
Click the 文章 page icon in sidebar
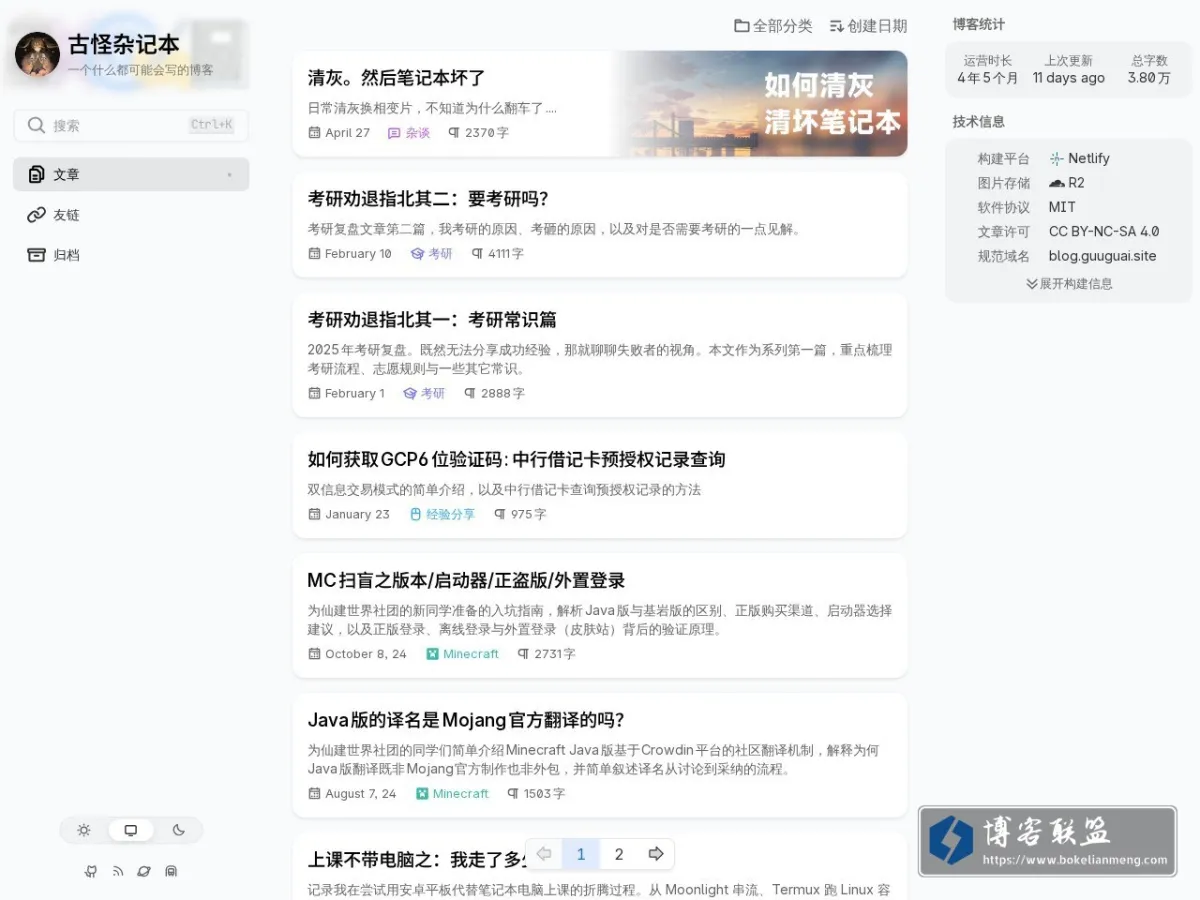36,174
